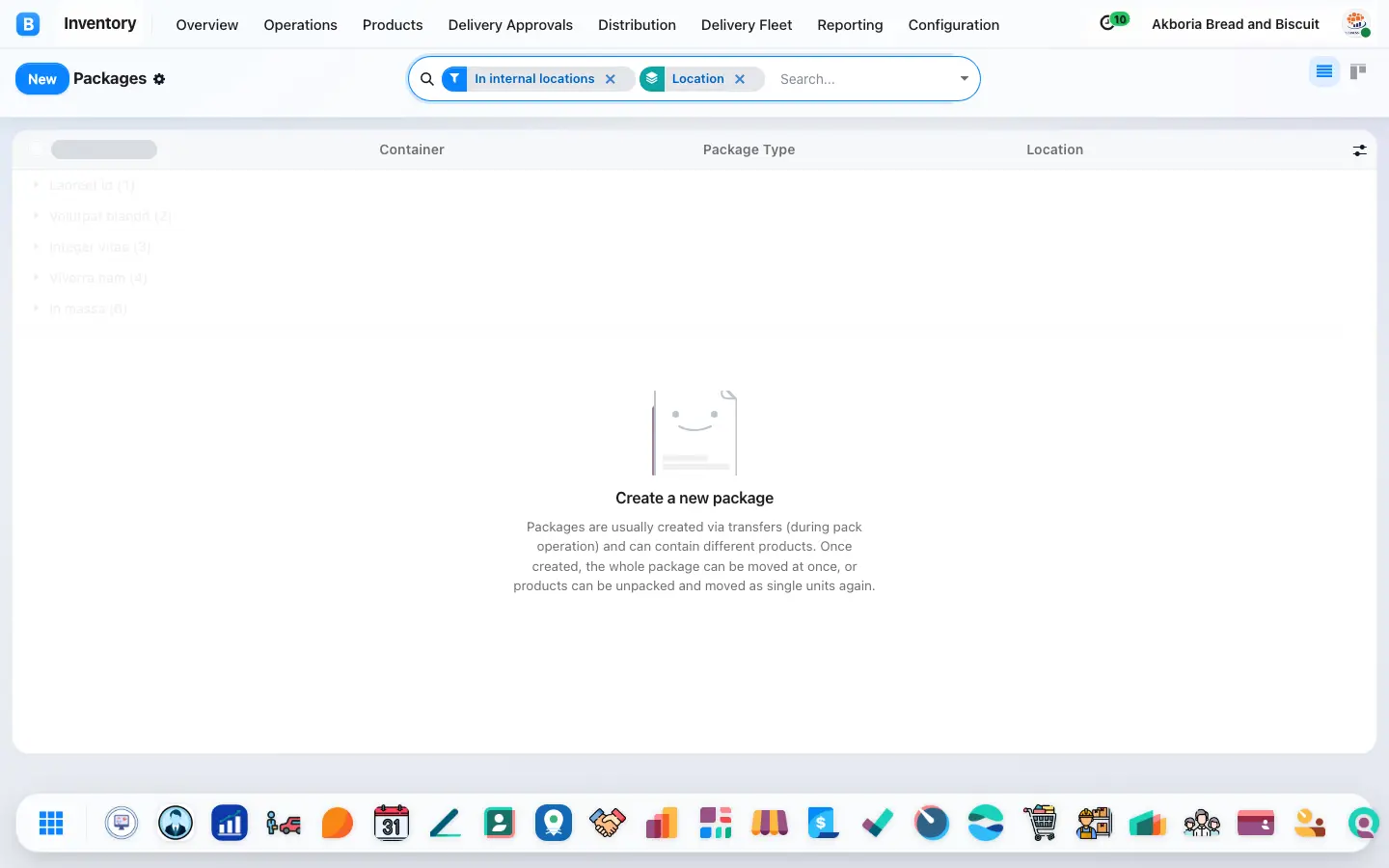The height and width of the screenshot is (868, 1389).
Task: Focus the Search input field
Action: click(x=863, y=79)
